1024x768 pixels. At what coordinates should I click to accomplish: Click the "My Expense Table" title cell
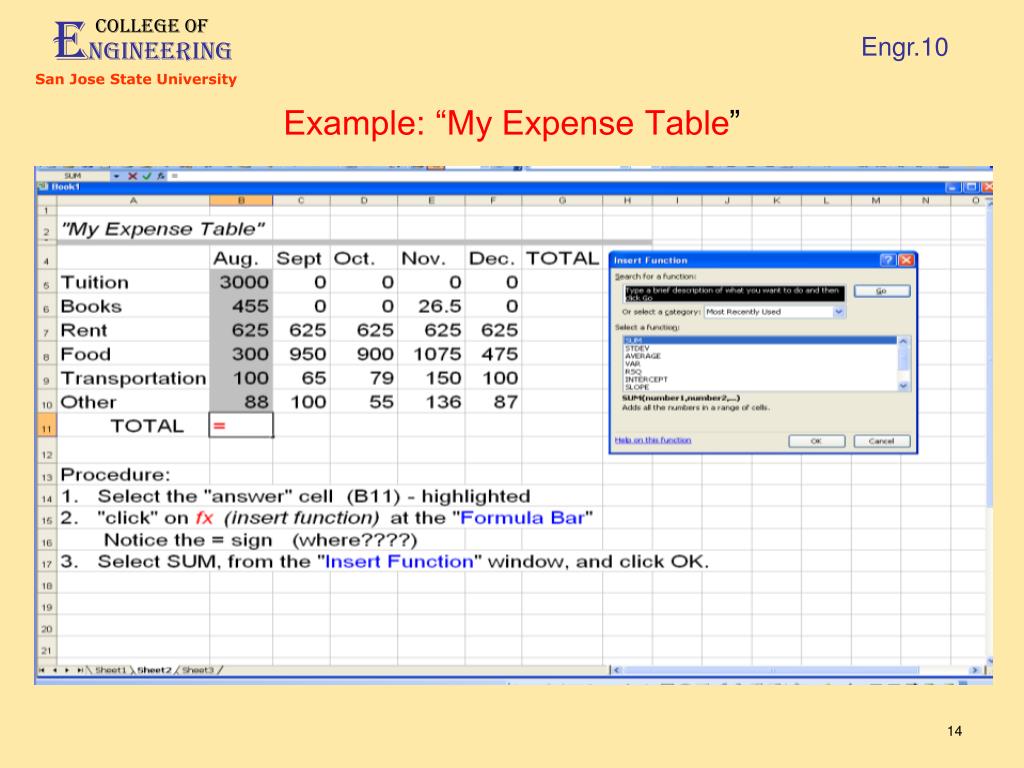163,229
